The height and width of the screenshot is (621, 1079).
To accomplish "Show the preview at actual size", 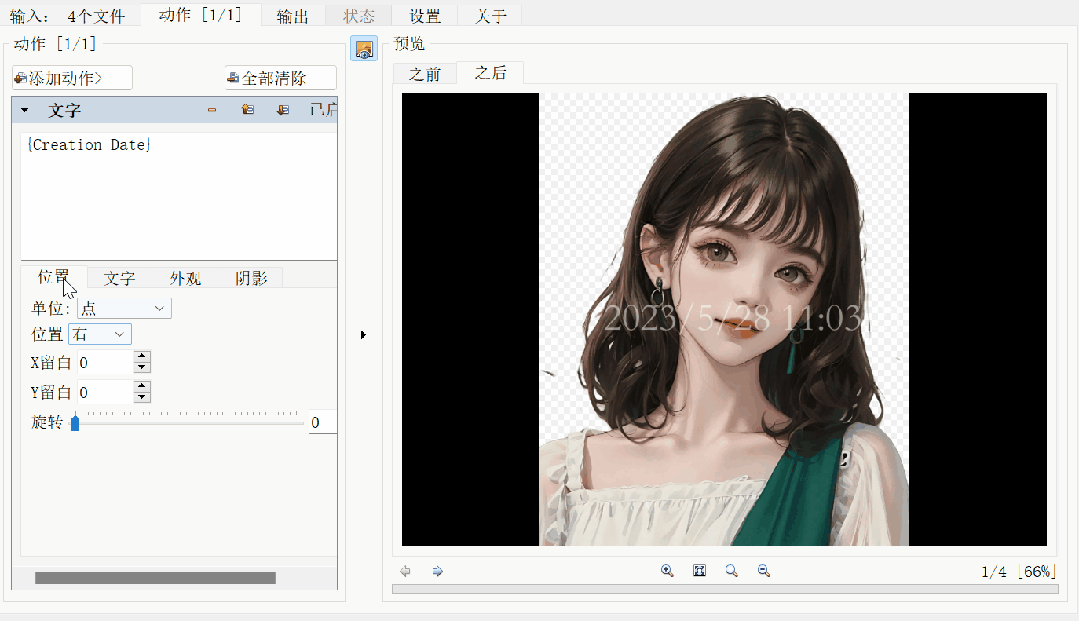I will [731, 571].
